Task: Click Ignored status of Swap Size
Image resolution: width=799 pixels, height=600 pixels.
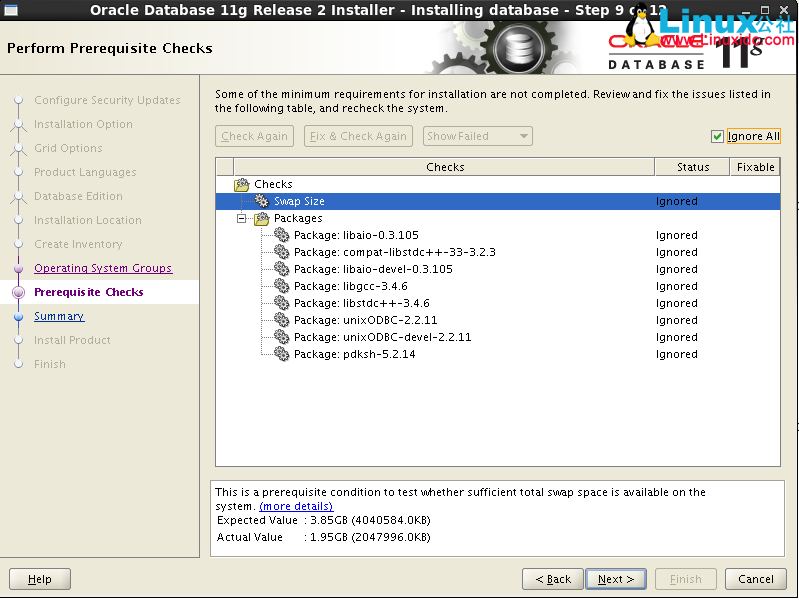Action: (677, 201)
